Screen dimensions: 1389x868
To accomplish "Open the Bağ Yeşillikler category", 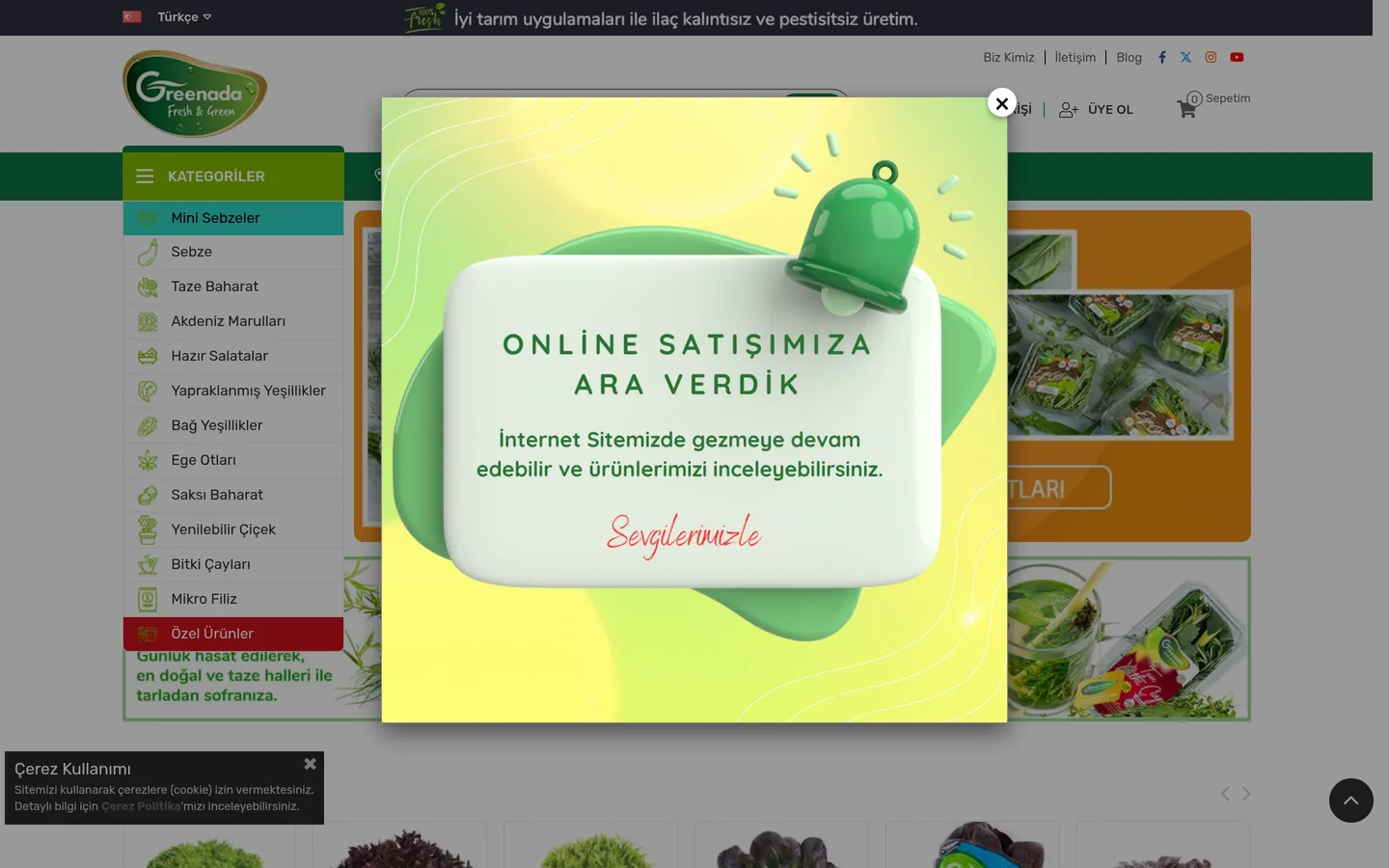I will [233, 425].
